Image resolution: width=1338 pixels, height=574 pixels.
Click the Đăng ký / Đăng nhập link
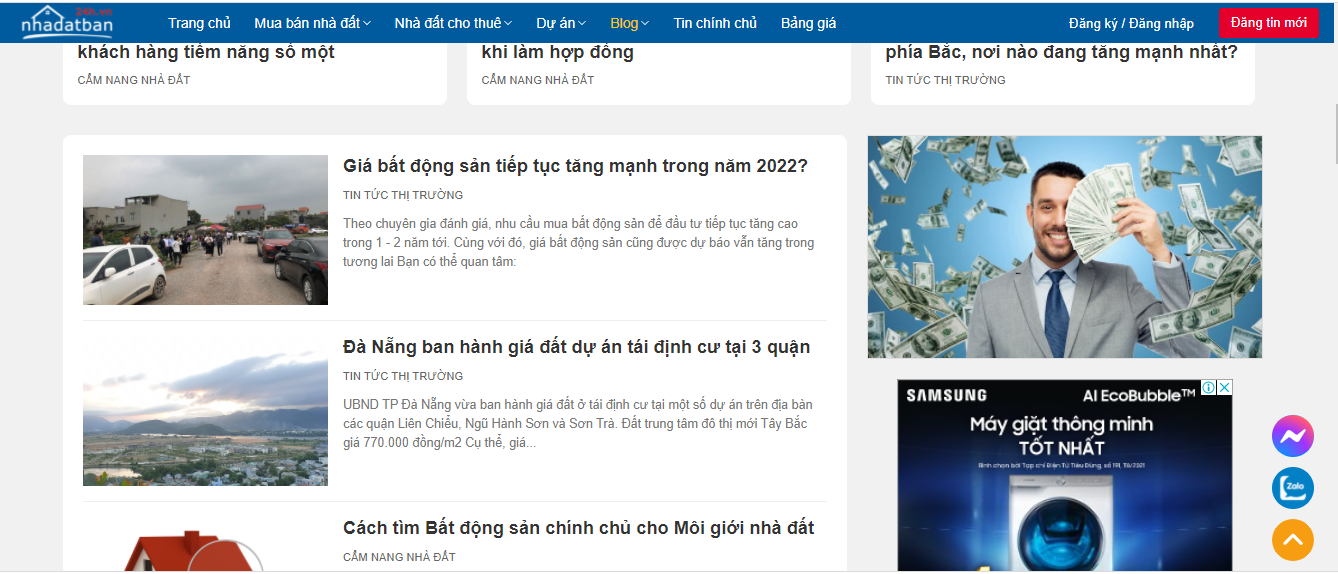point(1131,23)
